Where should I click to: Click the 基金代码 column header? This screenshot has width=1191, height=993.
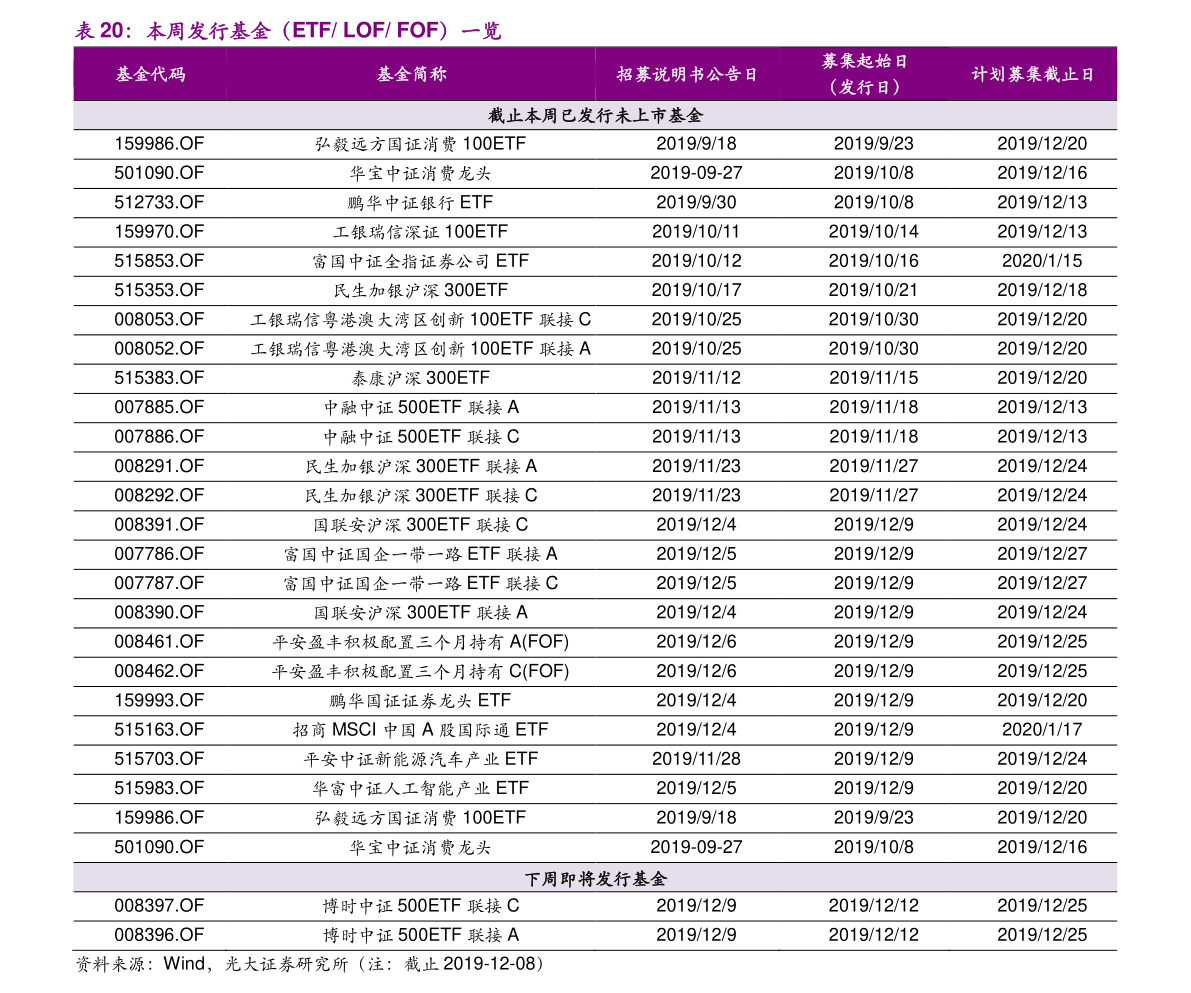click(150, 74)
